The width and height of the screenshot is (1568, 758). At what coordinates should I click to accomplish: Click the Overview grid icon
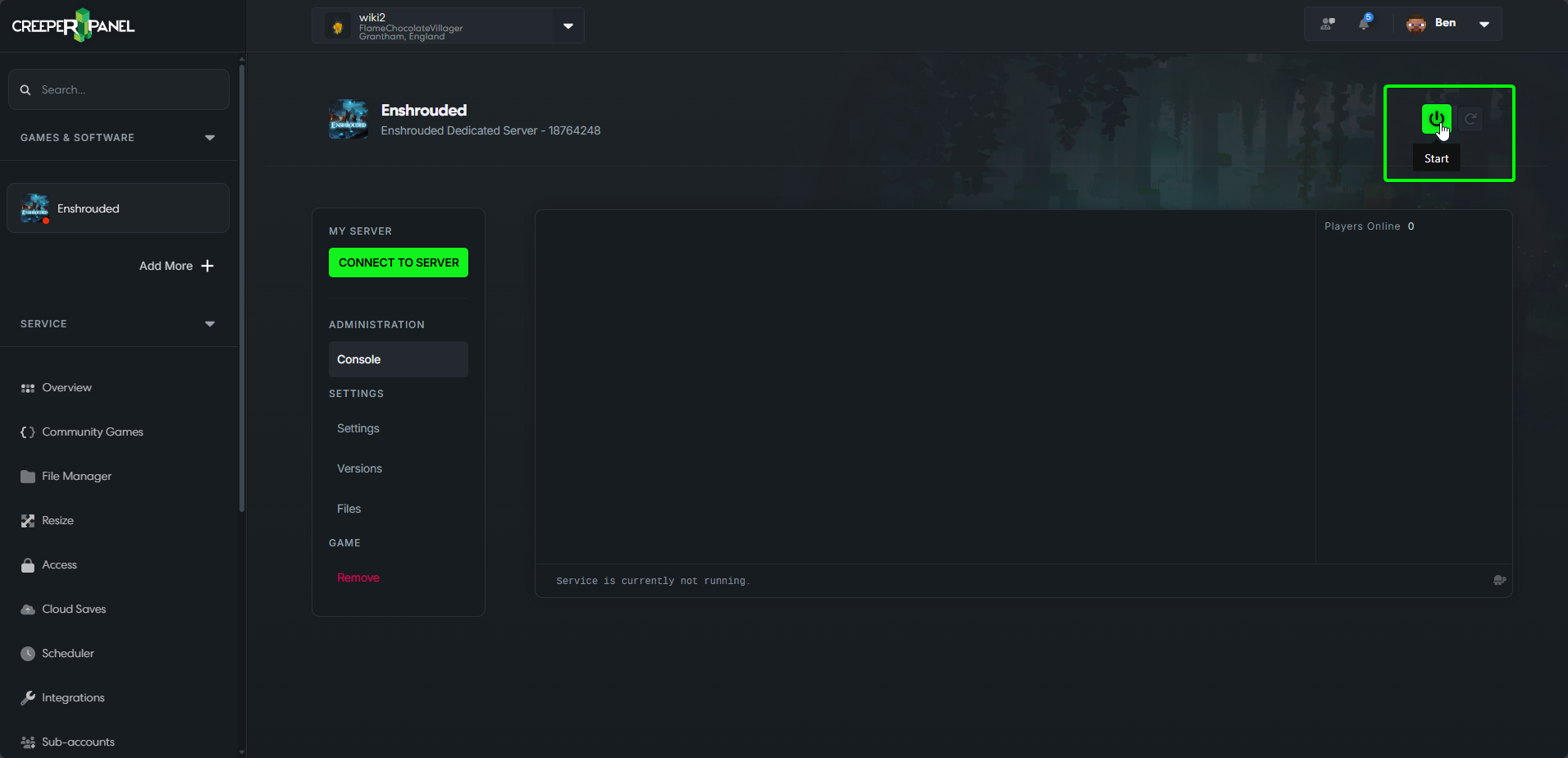pos(28,388)
